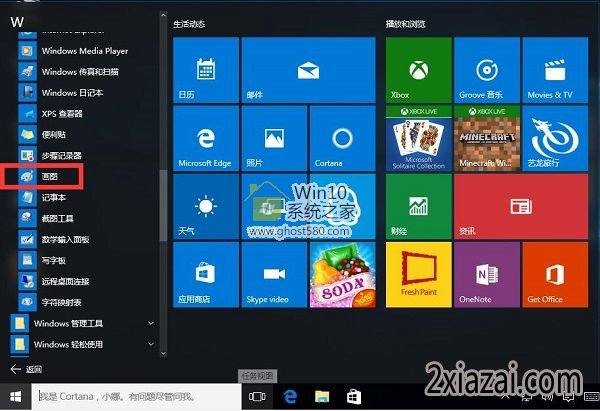Image resolution: width=600 pixels, height=411 pixels.
Task: Open 艺龙旅行 travel tile
Action: [x=555, y=138]
